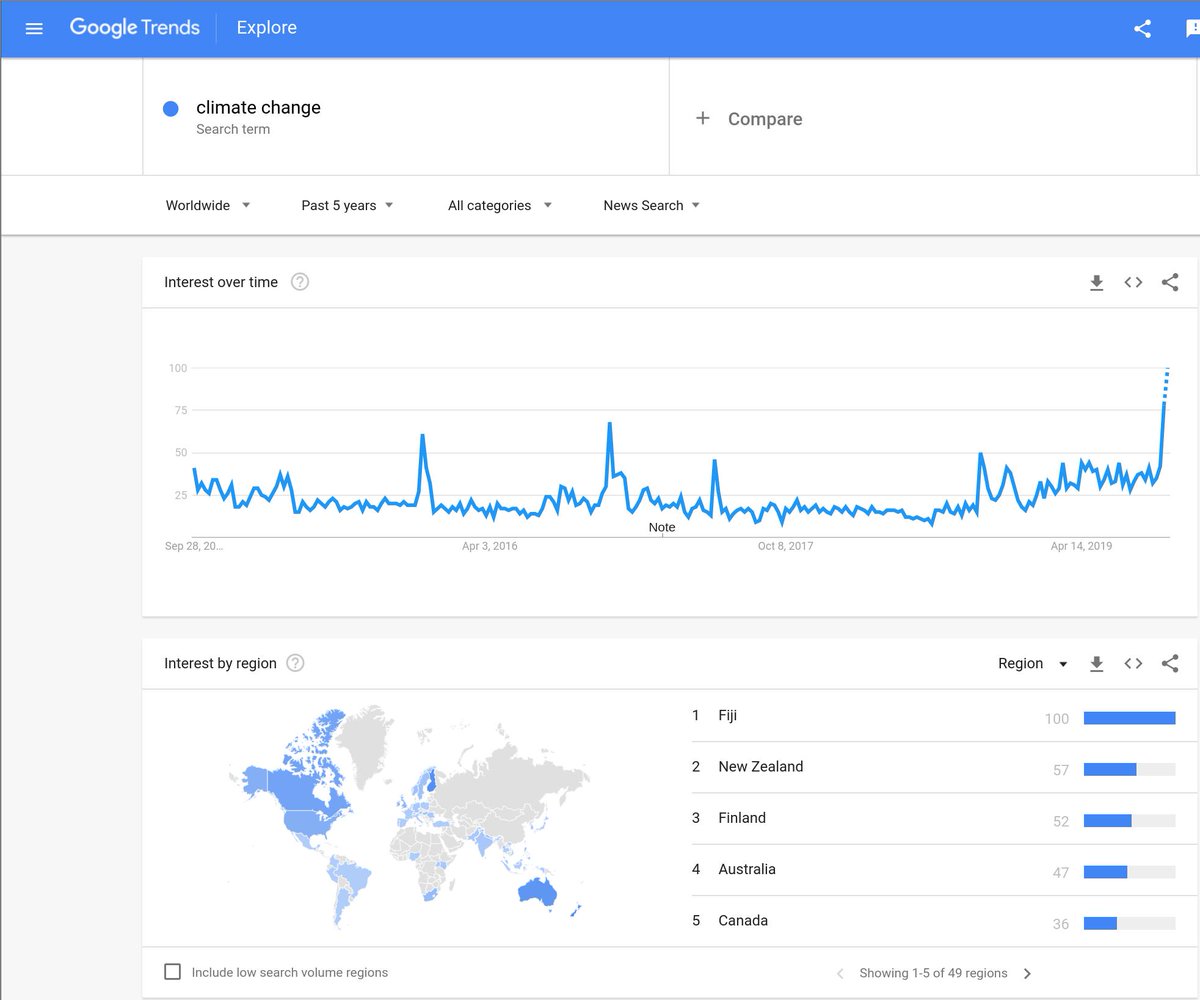Click the blue climate change color dot

(171, 108)
